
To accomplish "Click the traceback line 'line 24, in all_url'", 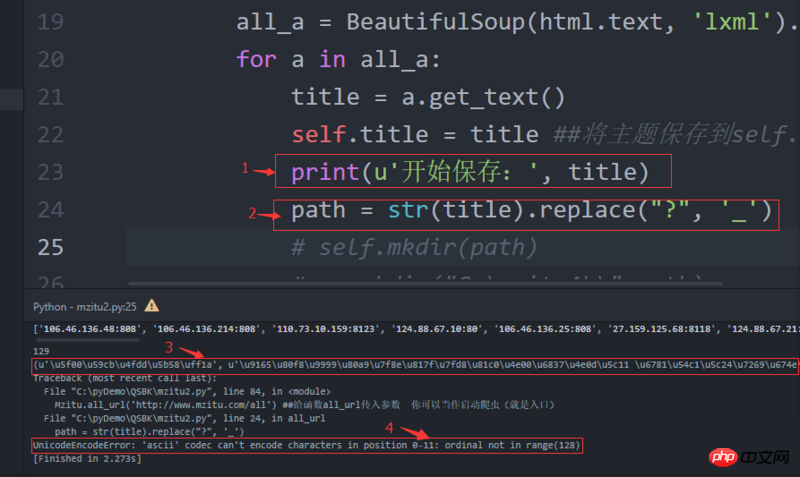I will click(184, 418).
